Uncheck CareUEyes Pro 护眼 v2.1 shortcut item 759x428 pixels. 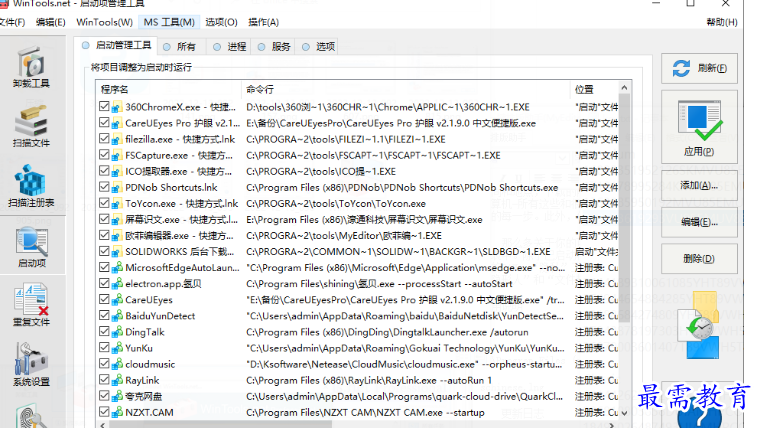coord(104,122)
